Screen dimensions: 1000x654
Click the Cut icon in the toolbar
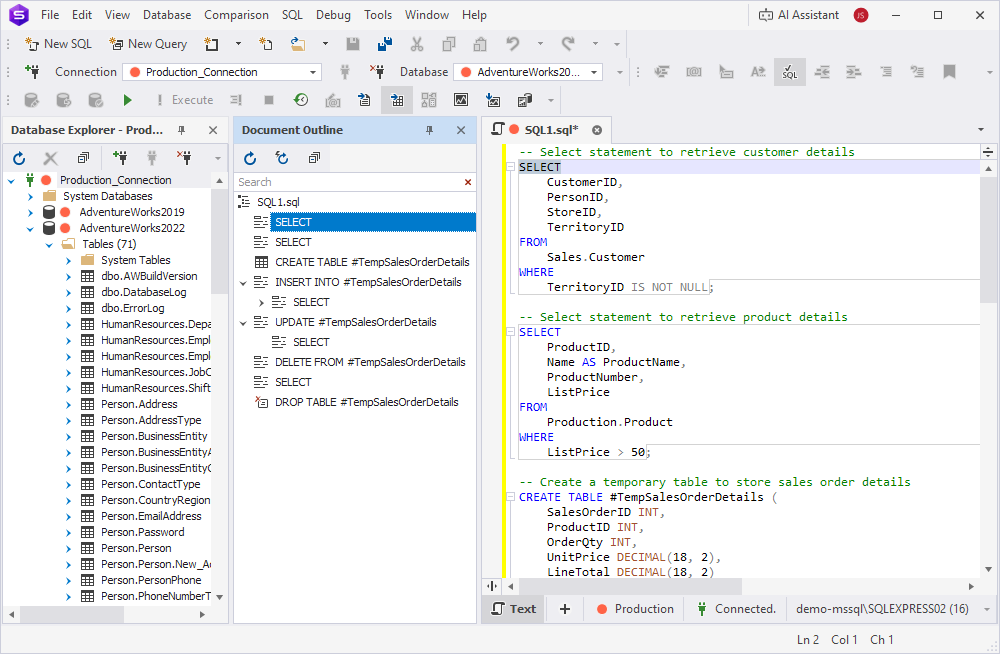[x=417, y=44]
